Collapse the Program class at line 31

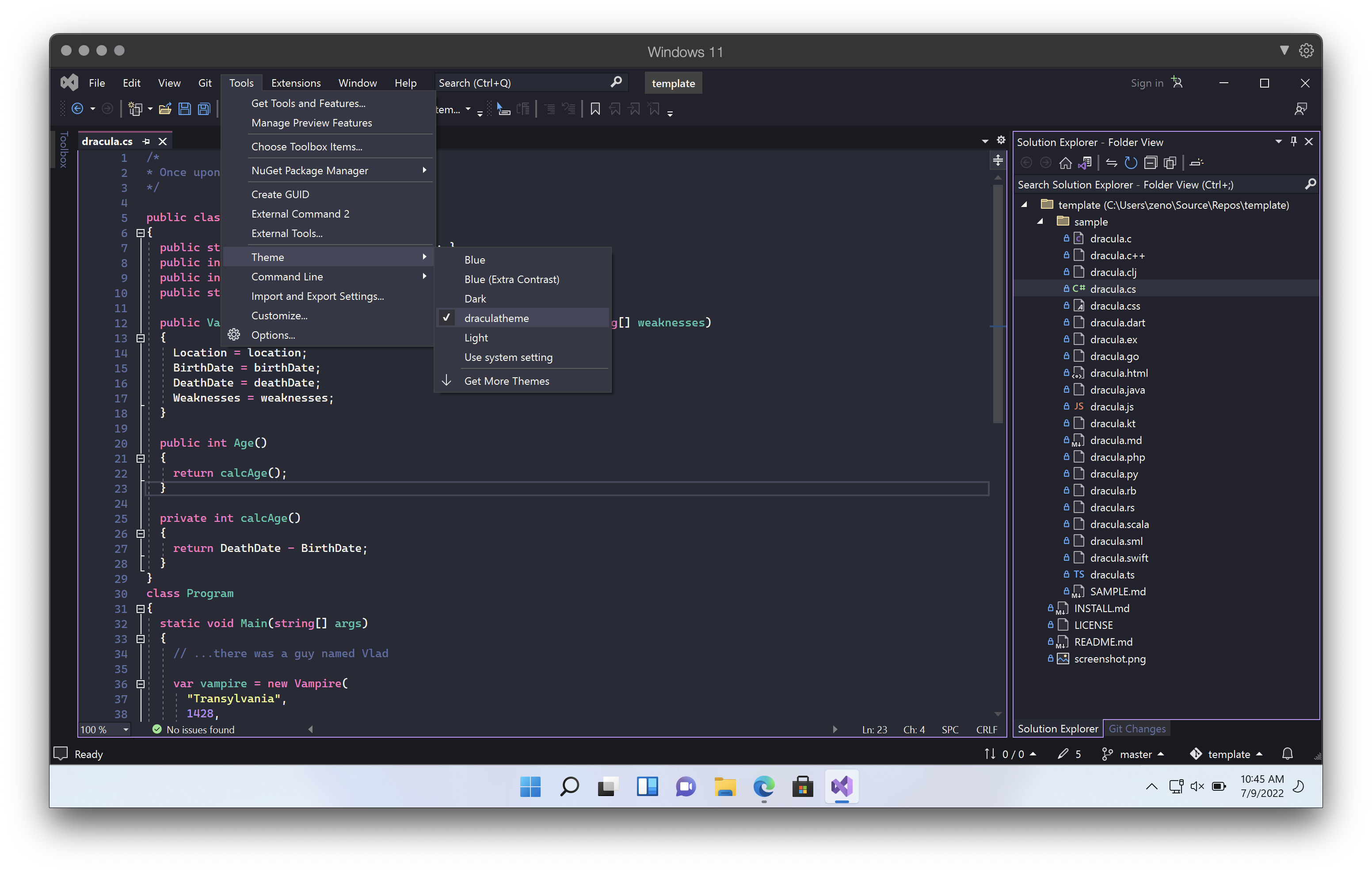point(140,609)
